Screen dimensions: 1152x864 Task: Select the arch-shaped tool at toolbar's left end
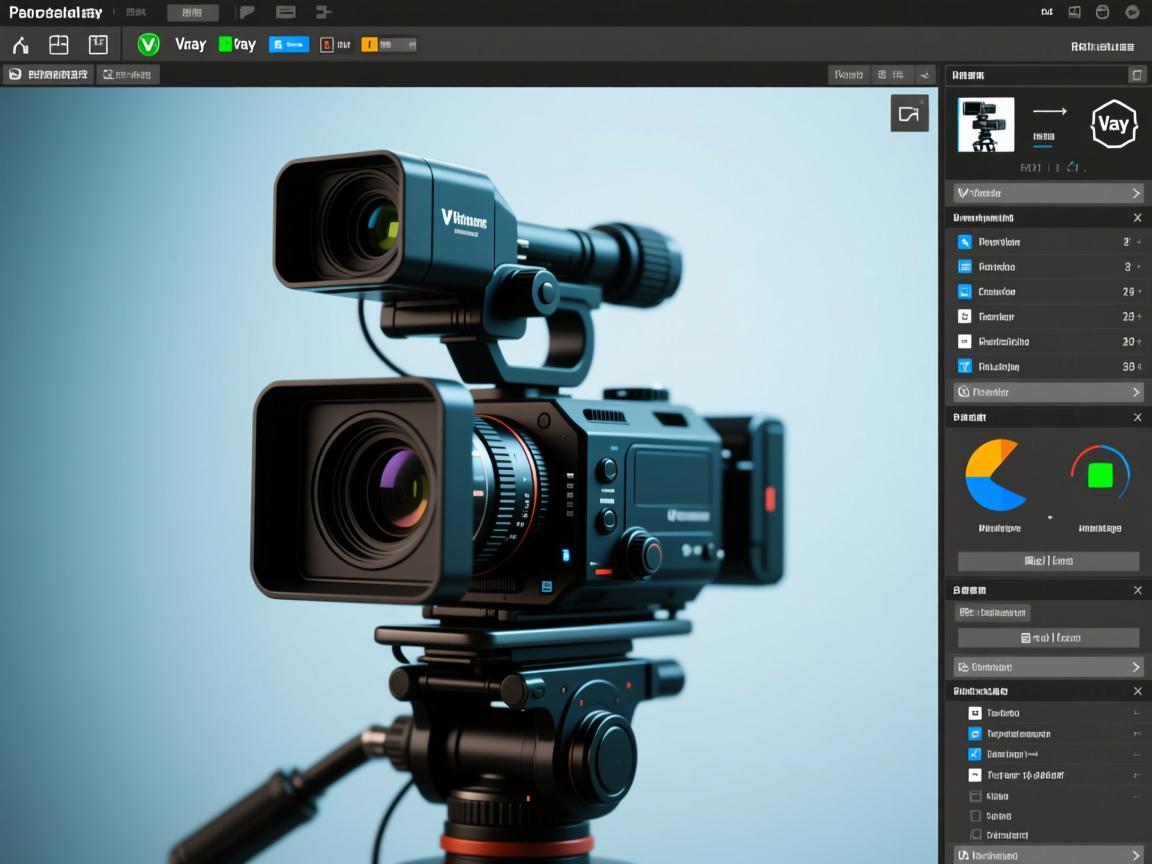tap(20, 45)
